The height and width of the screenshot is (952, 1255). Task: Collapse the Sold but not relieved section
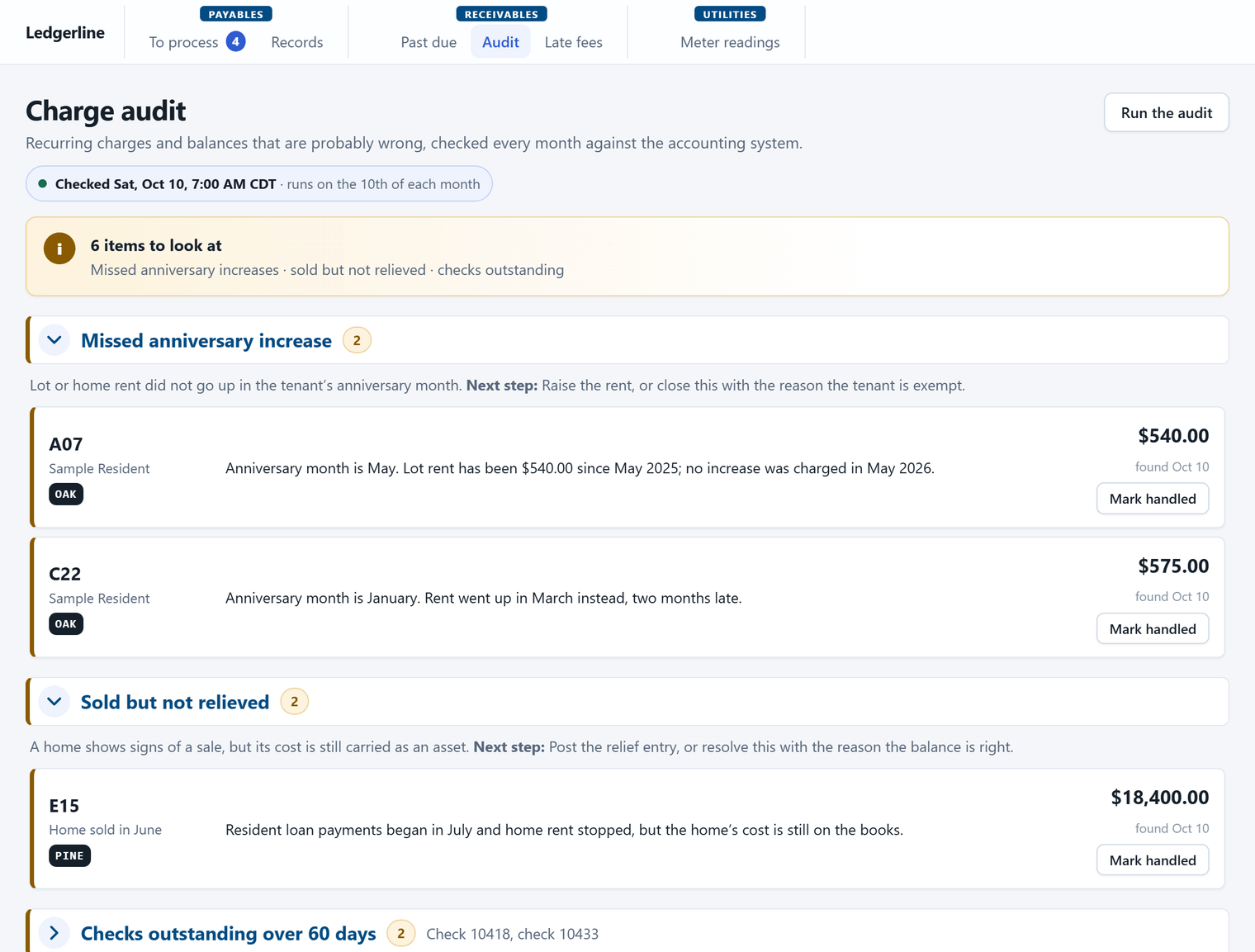click(x=54, y=702)
